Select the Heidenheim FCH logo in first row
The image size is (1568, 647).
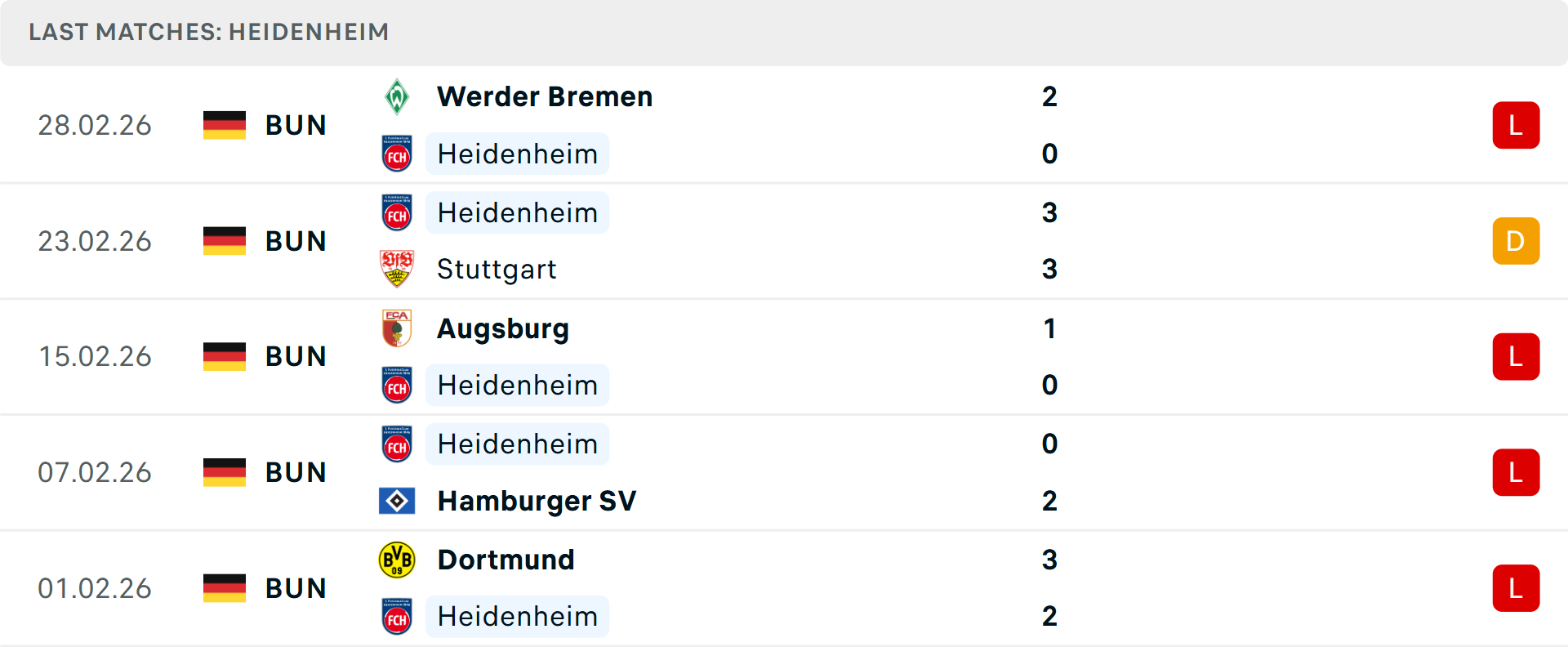point(398,154)
